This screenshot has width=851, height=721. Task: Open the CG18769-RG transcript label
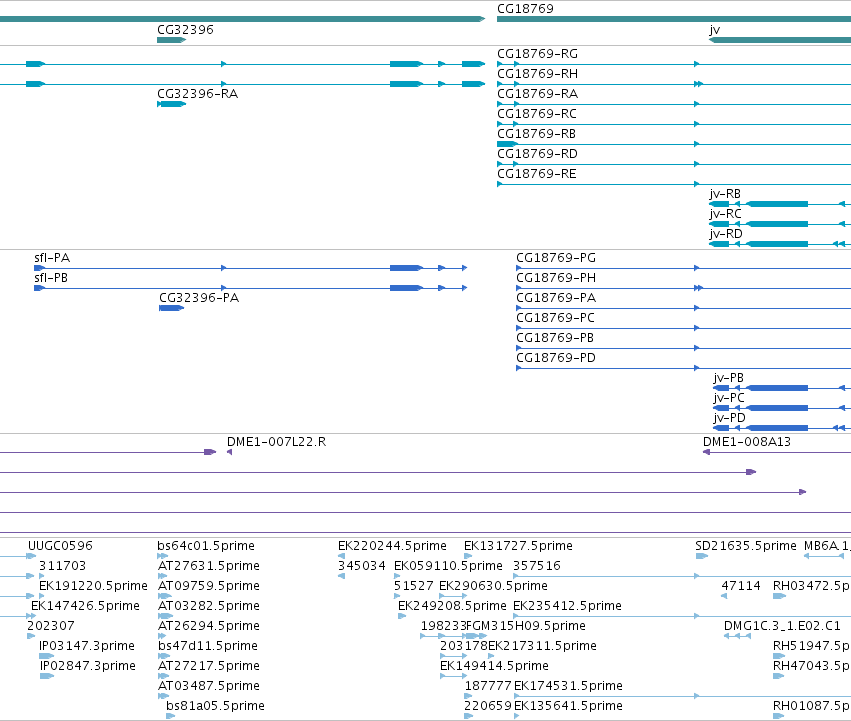537,54
